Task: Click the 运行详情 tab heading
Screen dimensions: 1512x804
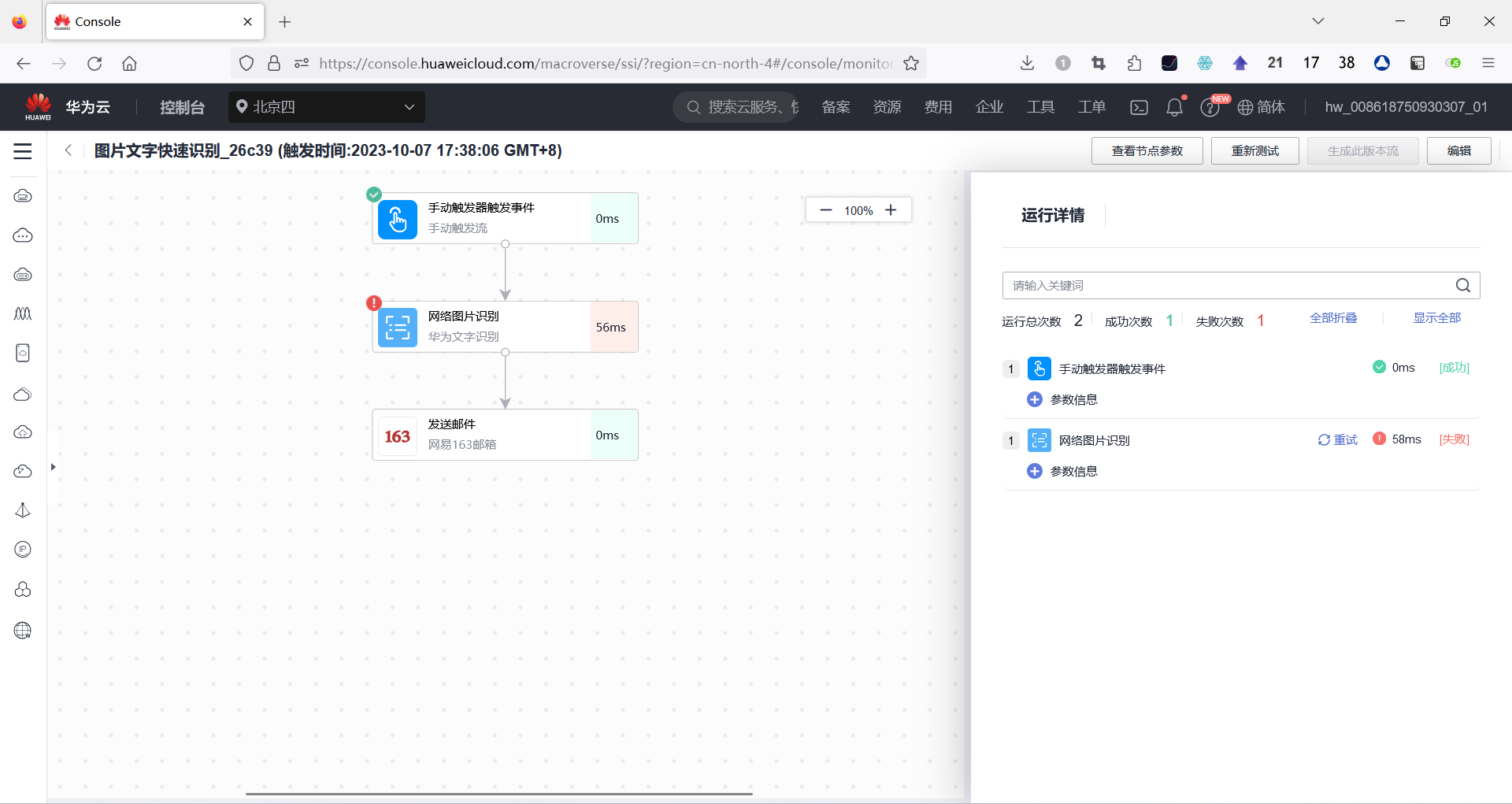Action: point(1053,215)
